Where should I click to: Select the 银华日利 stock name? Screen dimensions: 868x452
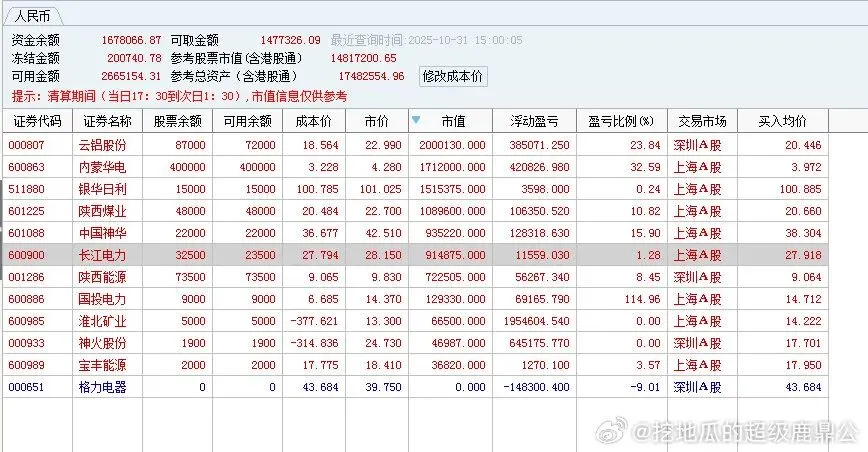pyautogui.click(x=102, y=189)
